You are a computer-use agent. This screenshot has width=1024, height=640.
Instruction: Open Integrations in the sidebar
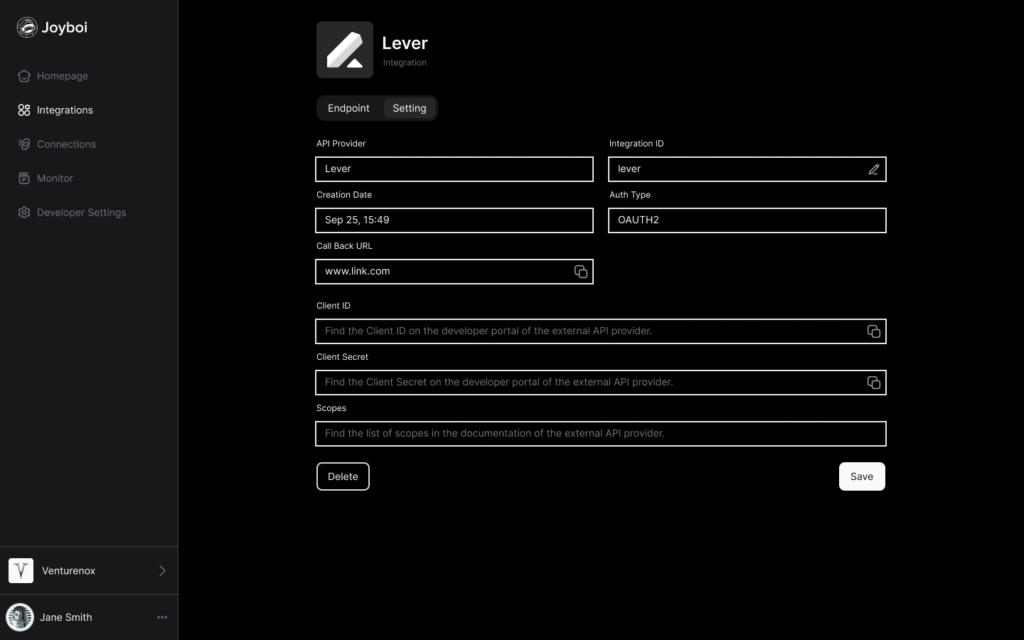pos(56,110)
